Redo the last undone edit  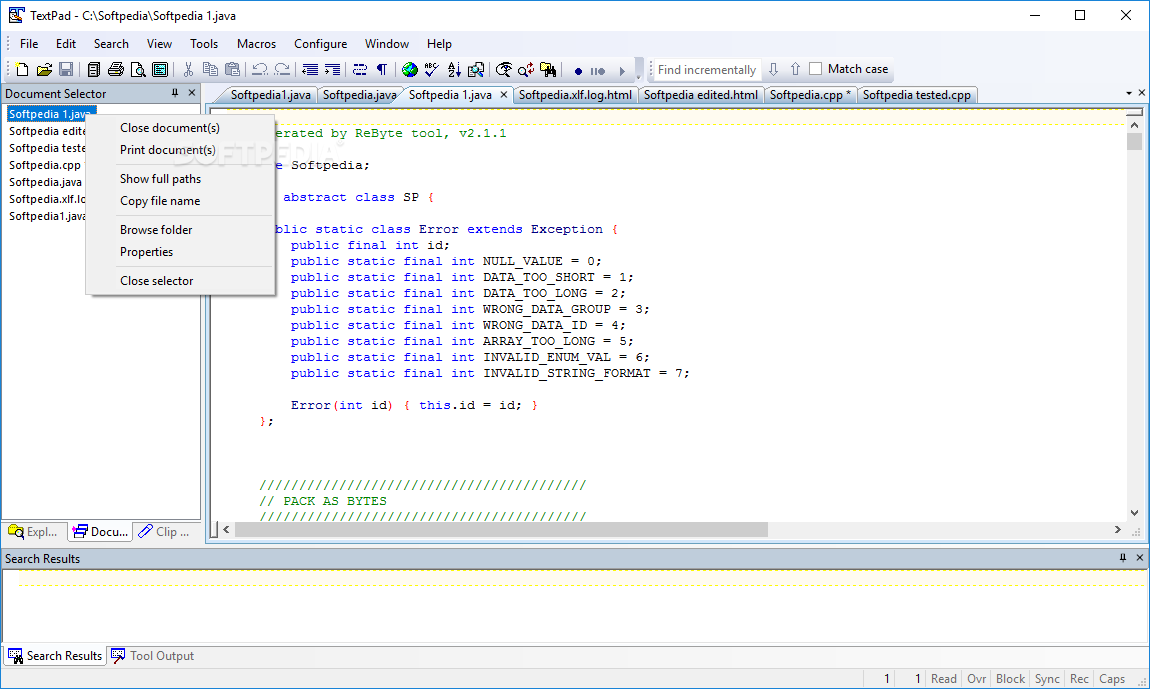pos(282,70)
